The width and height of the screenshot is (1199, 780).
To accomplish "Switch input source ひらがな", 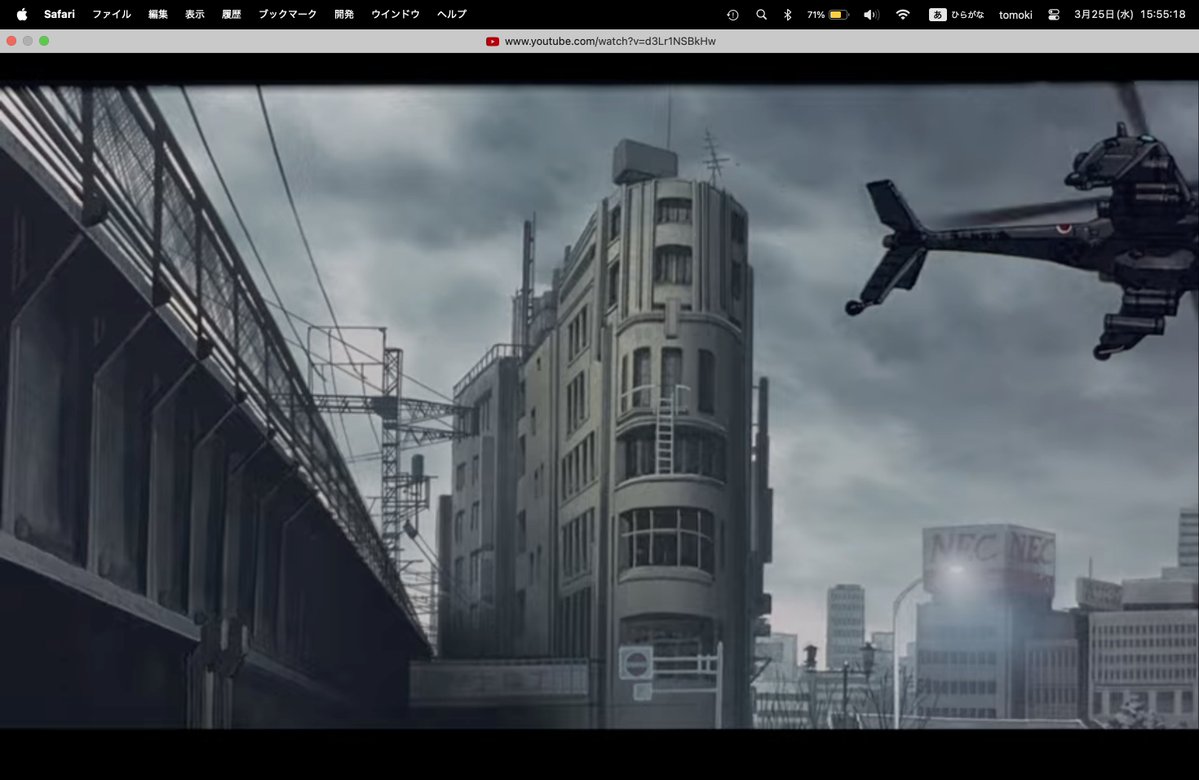I will pyautogui.click(x=957, y=15).
